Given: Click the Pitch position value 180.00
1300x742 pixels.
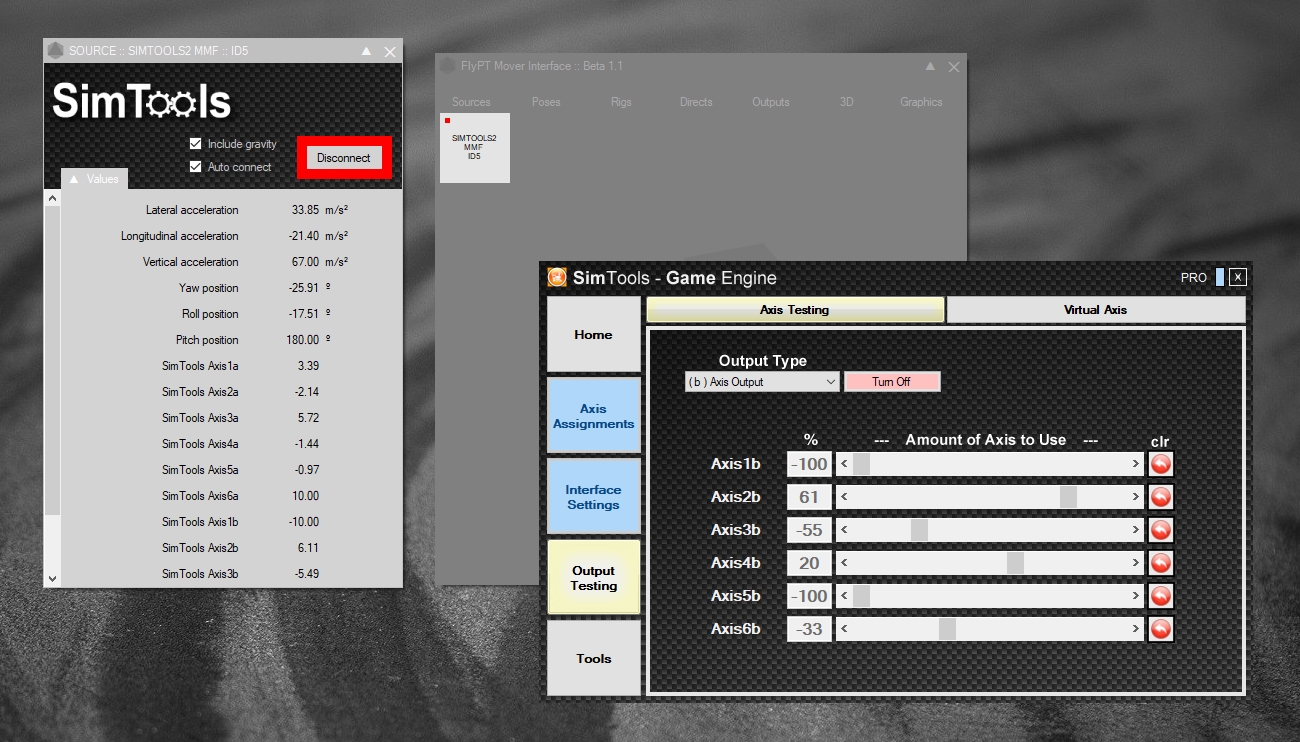Looking at the screenshot, I should (x=303, y=340).
